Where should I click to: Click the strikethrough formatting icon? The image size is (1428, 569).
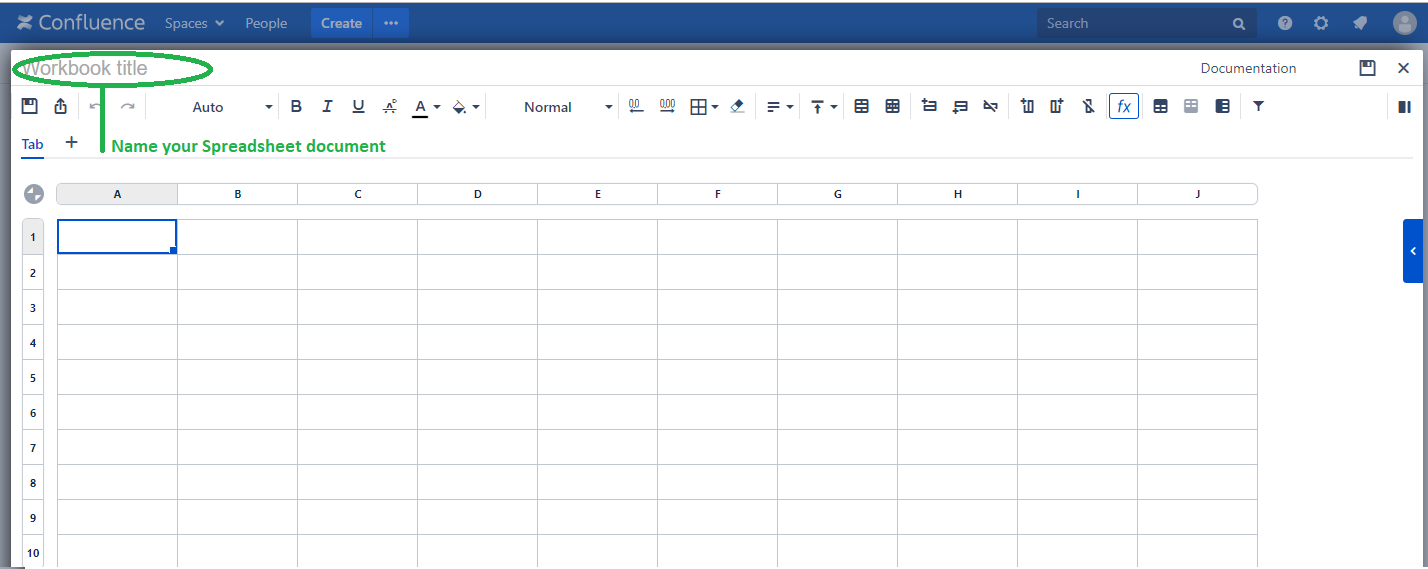tap(389, 107)
